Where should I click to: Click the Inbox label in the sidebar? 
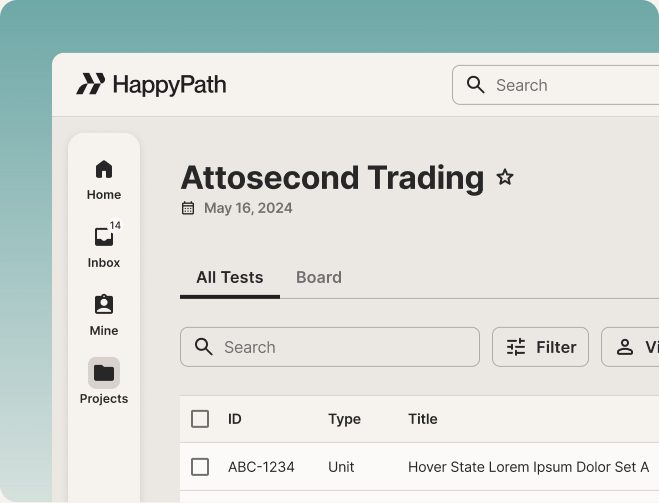click(x=104, y=263)
